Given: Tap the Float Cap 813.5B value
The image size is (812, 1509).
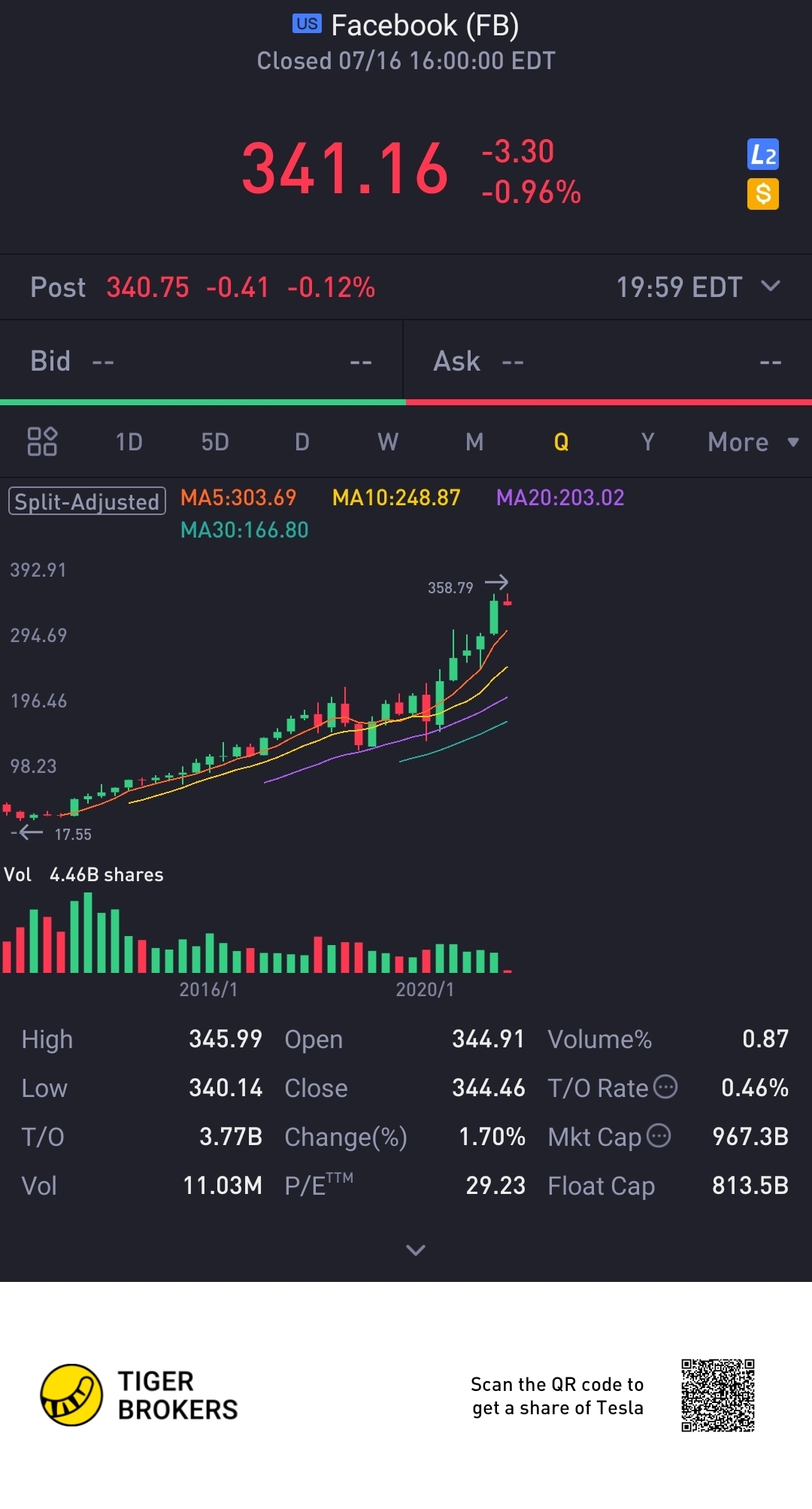Looking at the screenshot, I should 750,1186.
